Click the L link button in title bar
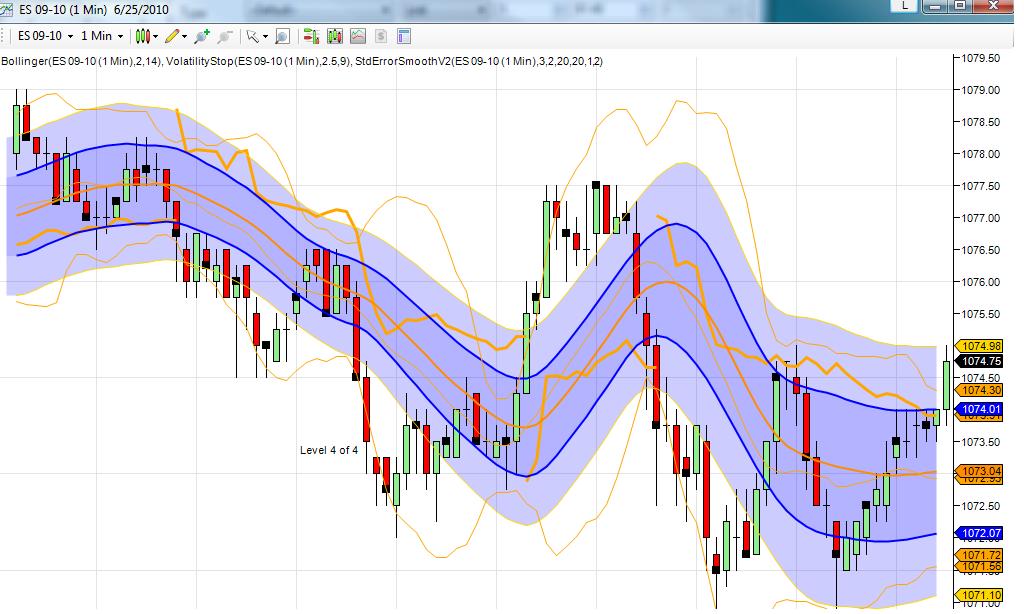 pos(904,6)
